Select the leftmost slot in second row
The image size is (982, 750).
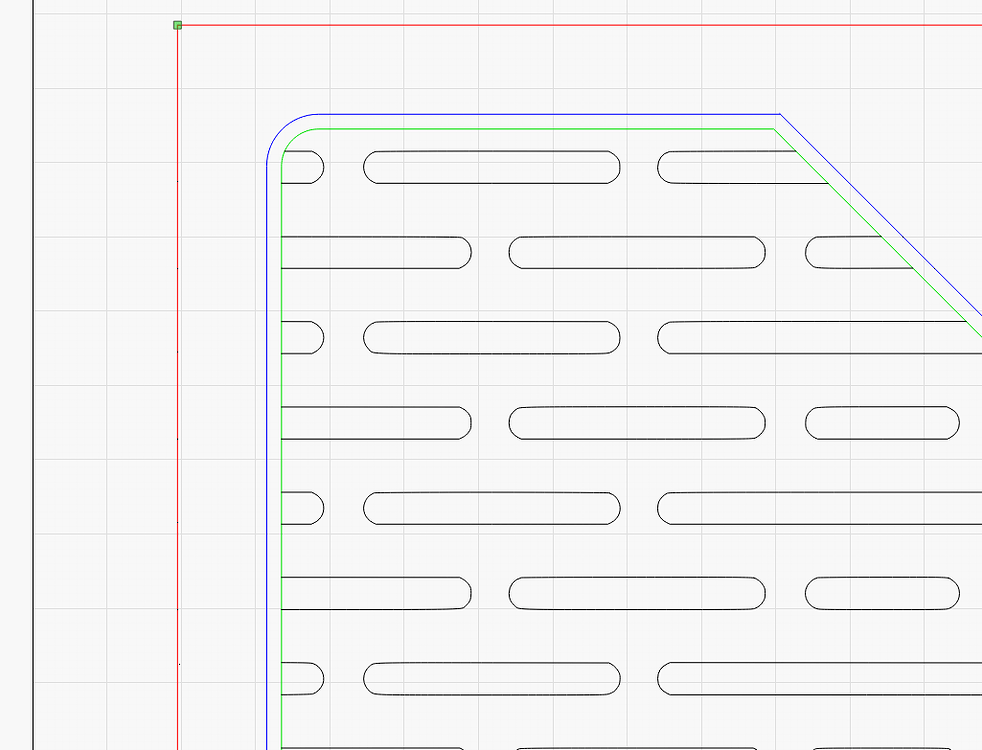click(x=375, y=254)
